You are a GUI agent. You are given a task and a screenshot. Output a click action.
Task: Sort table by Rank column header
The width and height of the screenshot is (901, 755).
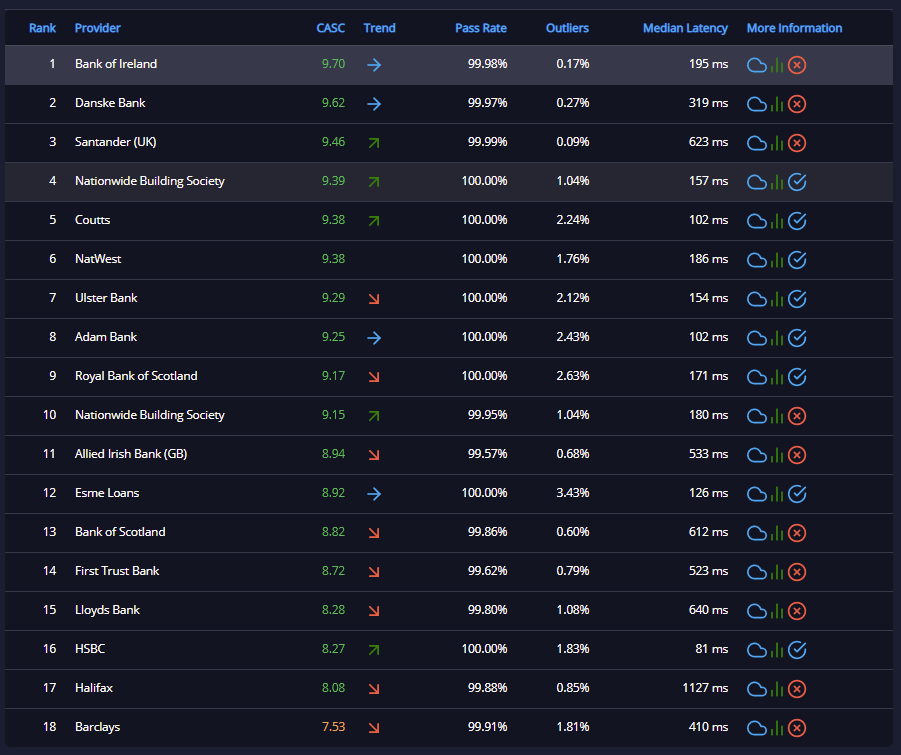43,28
